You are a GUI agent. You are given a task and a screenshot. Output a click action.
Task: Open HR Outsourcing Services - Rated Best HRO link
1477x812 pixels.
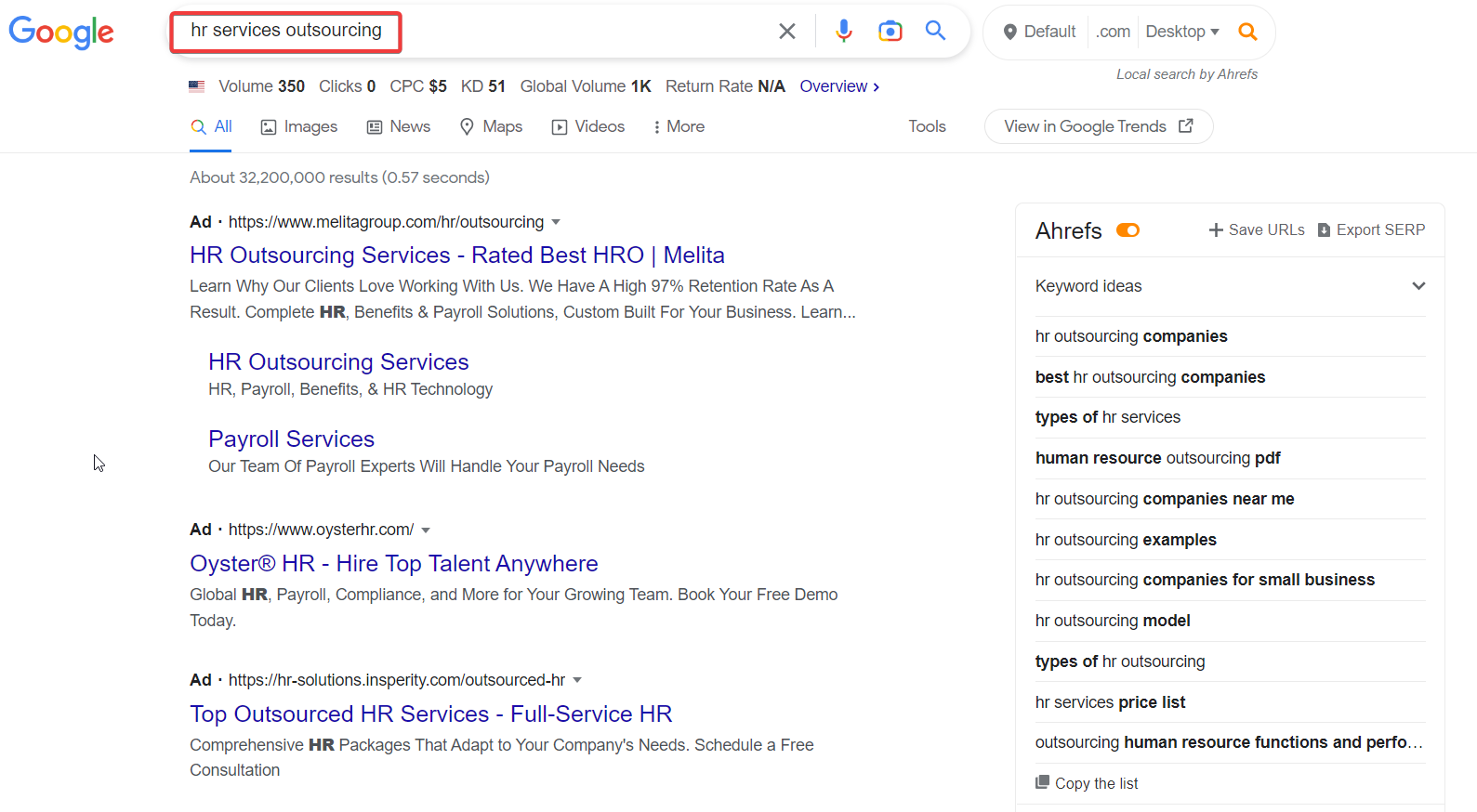pyautogui.click(x=457, y=255)
